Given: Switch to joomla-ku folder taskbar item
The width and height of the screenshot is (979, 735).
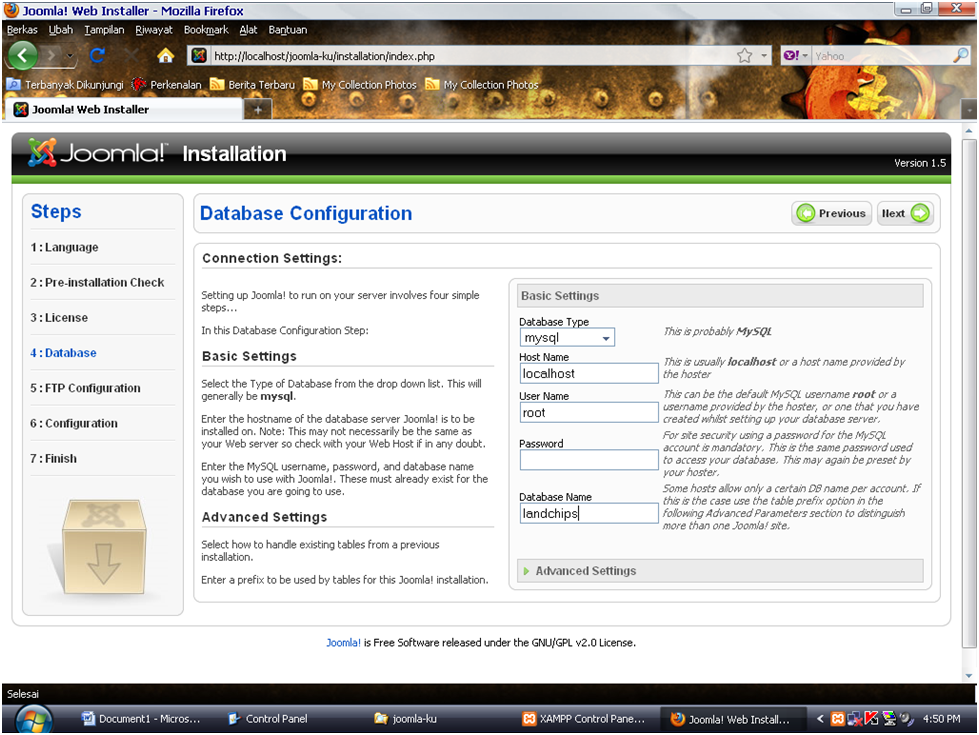Looking at the screenshot, I should click(406, 719).
